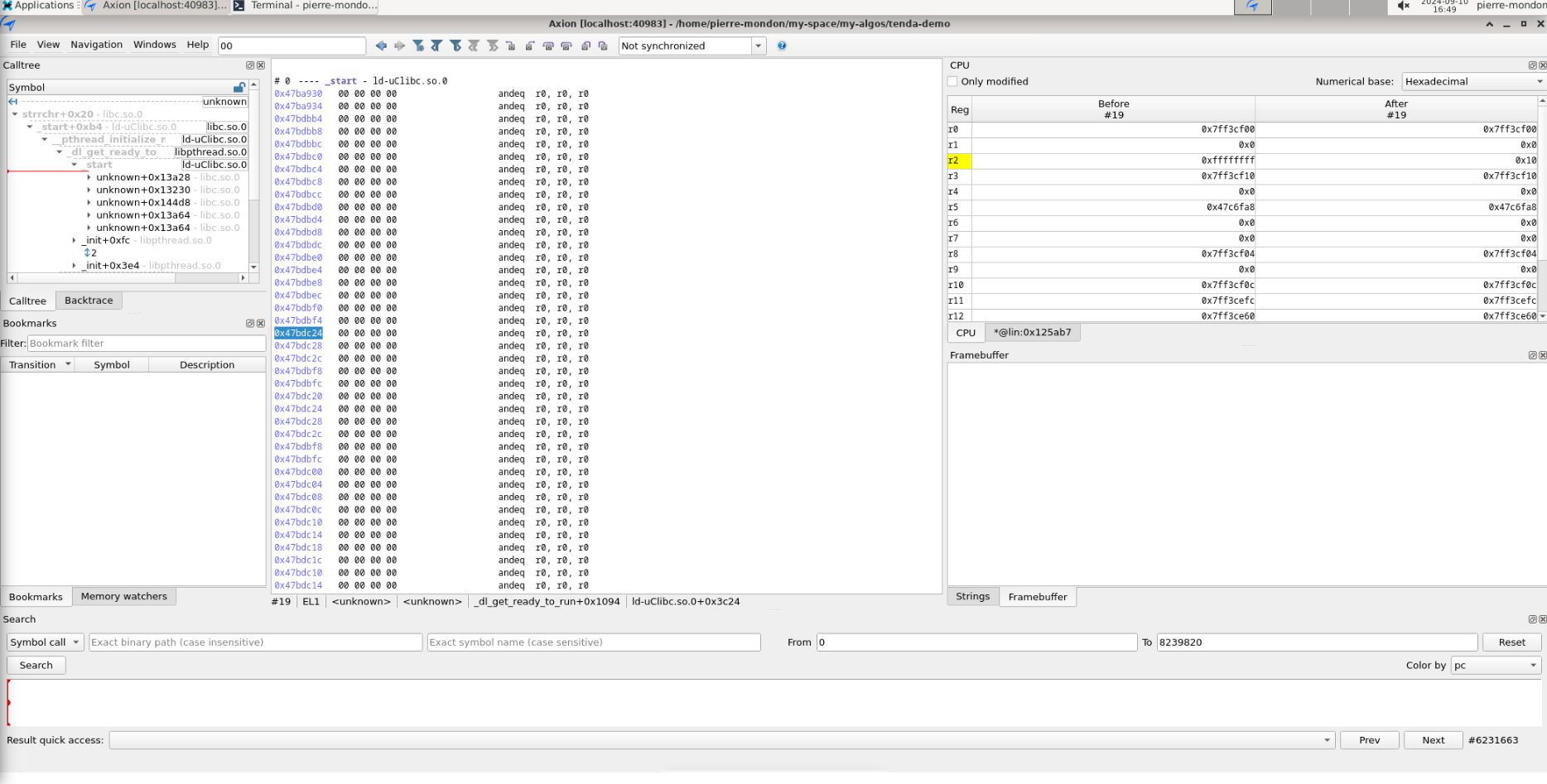Switch to the Memory watchers tab
Image resolution: width=1547 pixels, height=784 pixels.
coord(124,596)
